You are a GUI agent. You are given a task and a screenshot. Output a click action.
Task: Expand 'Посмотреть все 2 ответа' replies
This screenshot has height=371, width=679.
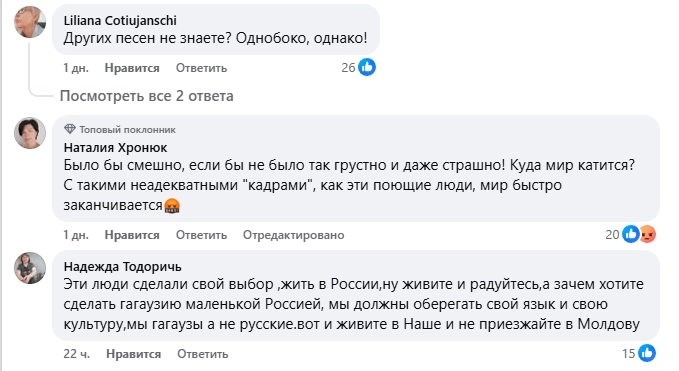click(146, 96)
